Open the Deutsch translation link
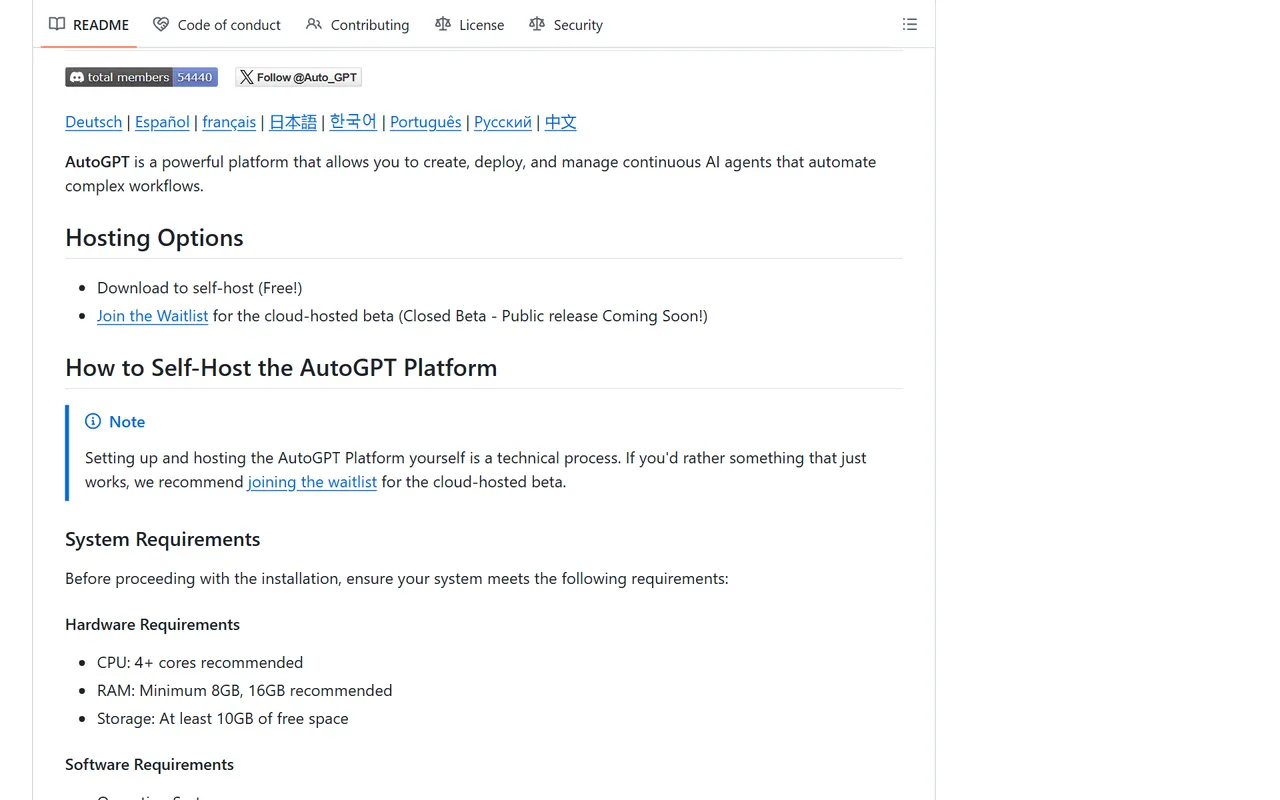 pos(93,122)
